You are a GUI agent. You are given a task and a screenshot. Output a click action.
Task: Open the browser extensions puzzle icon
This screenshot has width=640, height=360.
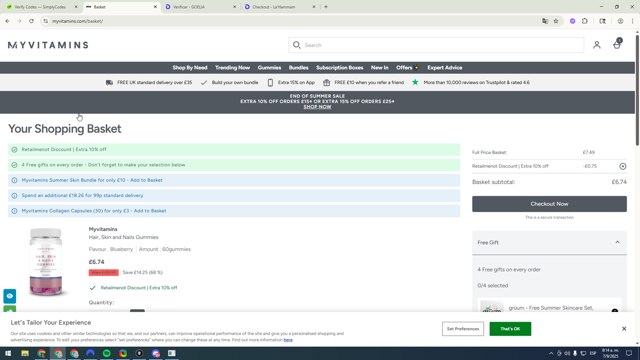[x=585, y=21]
